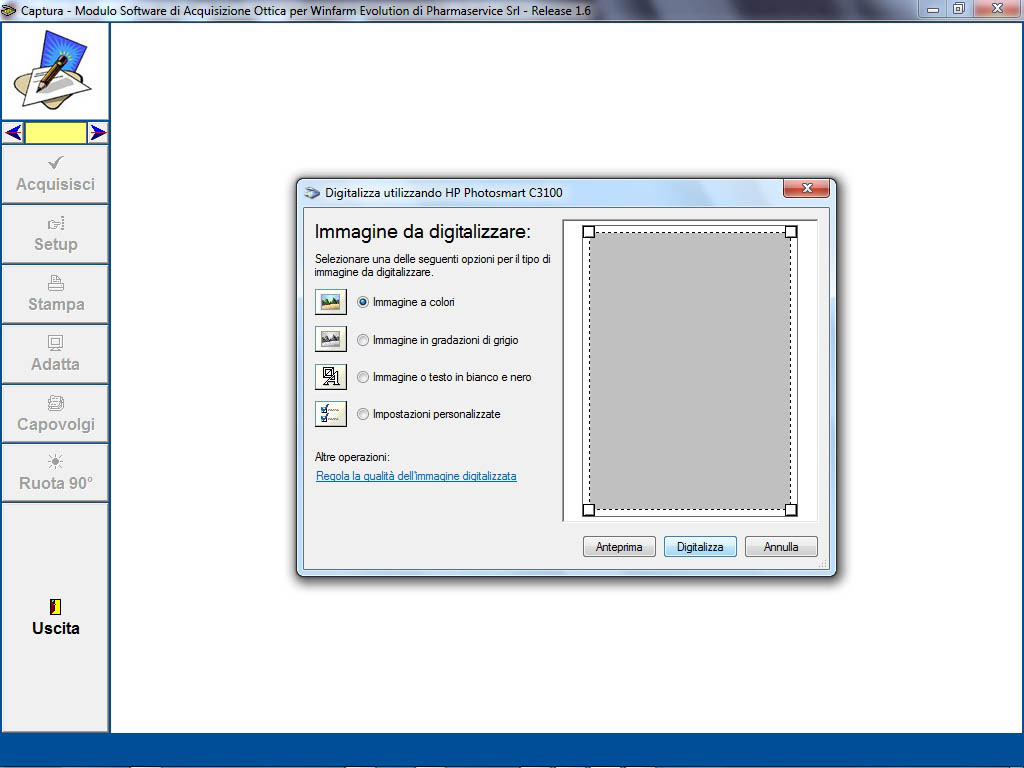
Task: Click the Uscita exit door icon
Action: [x=55, y=606]
